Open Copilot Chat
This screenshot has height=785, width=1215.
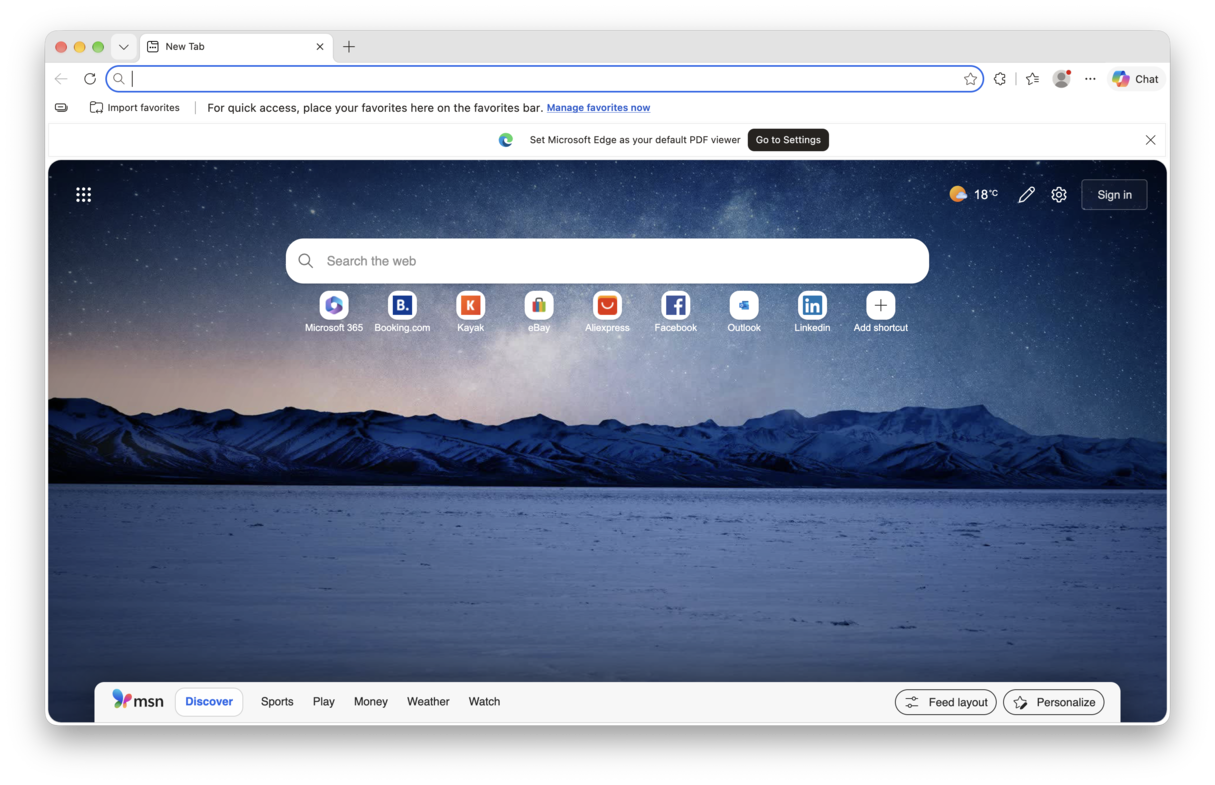click(1136, 79)
